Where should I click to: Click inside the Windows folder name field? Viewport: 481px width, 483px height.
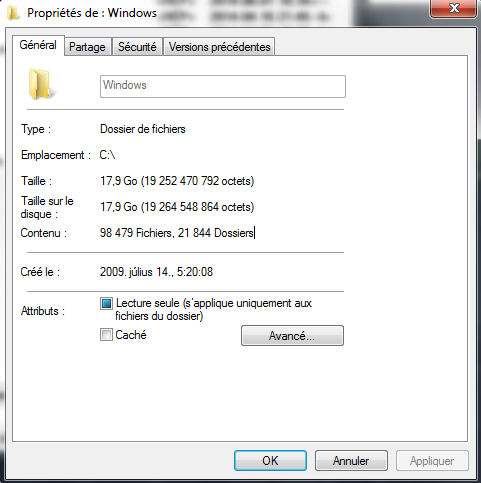223,86
